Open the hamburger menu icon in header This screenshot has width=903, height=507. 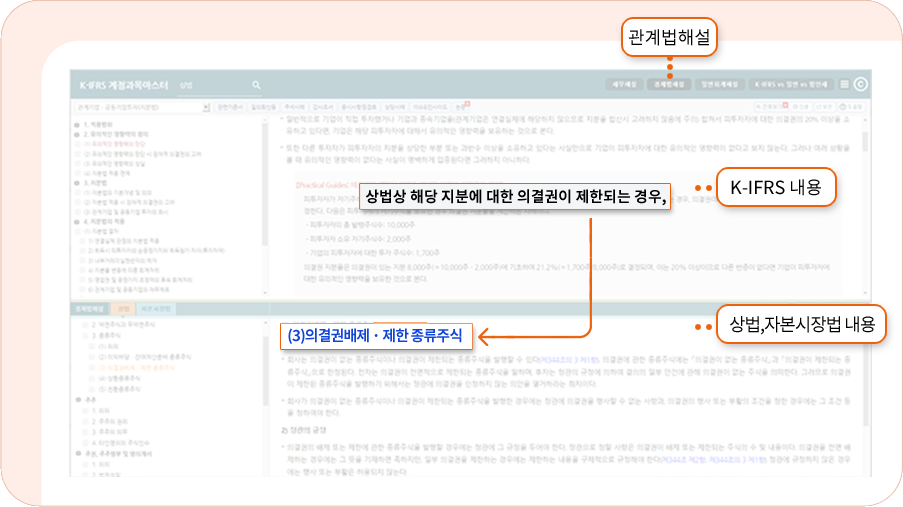(x=844, y=86)
